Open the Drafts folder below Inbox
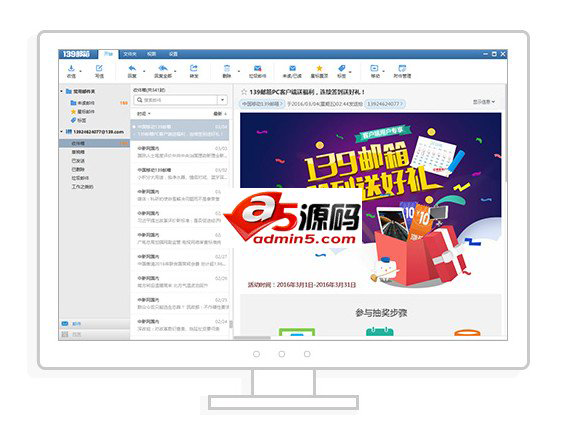Image resolution: width=584 pixels, height=436 pixels. (x=78, y=152)
